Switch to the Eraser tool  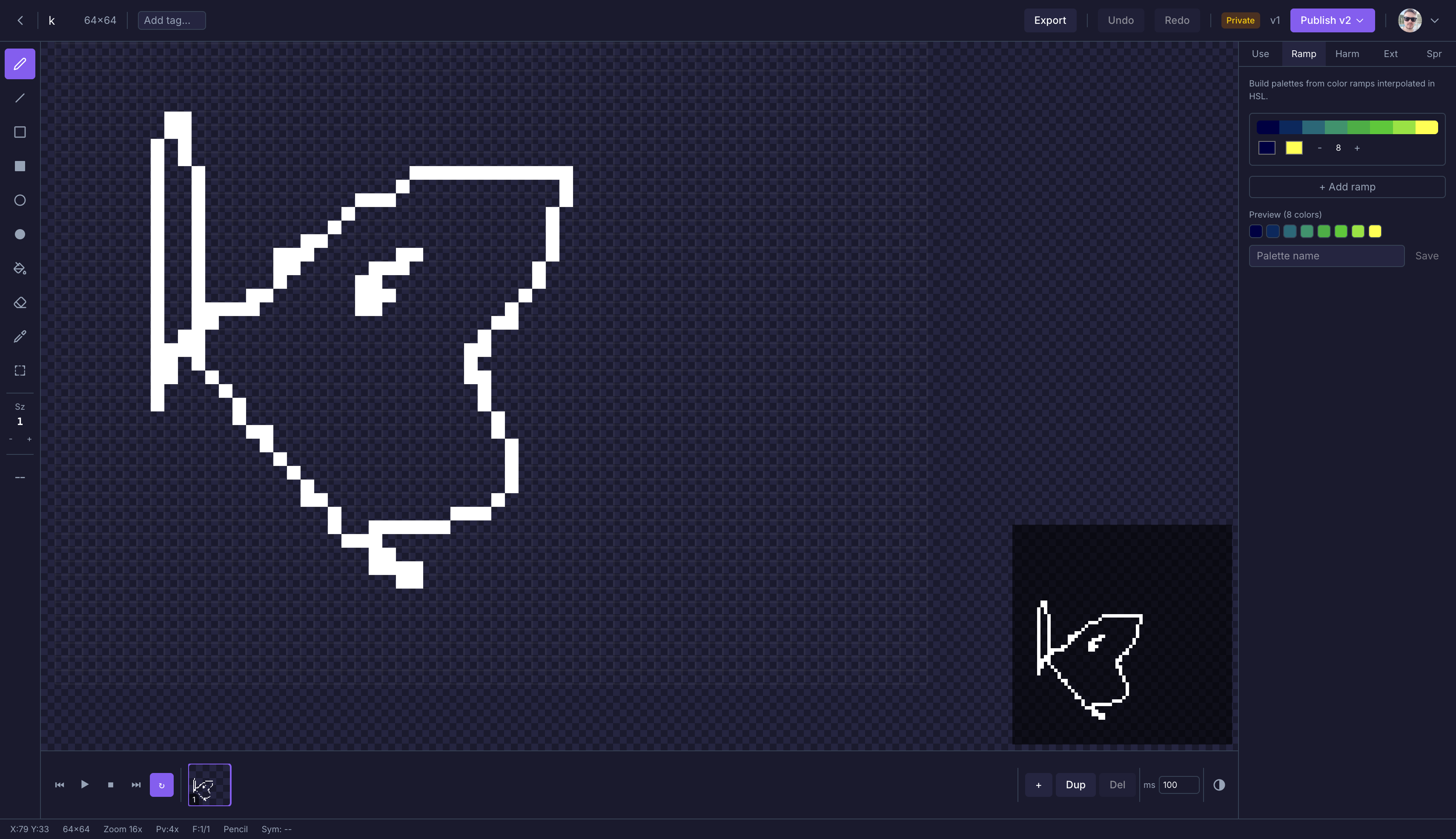(x=20, y=302)
